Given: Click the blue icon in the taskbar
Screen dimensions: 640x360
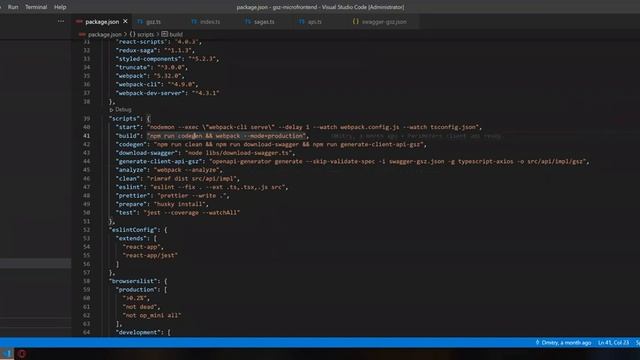Looking at the screenshot, I should (7, 353).
